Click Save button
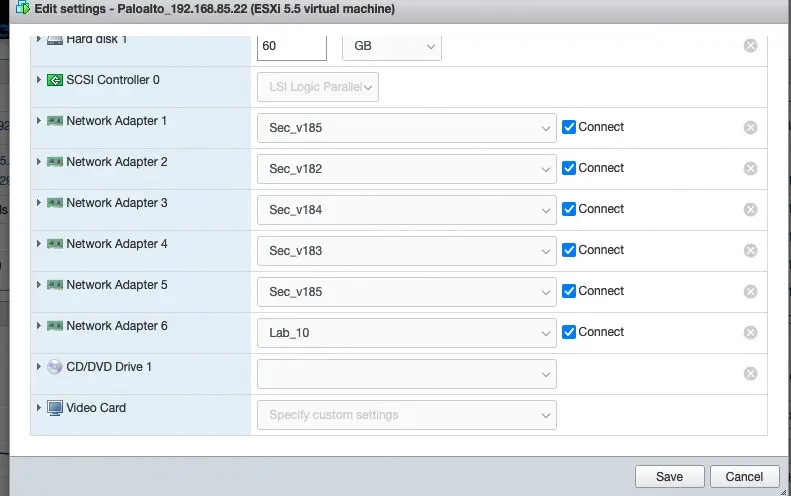Screen dimensions: 791x496 pos(669,477)
